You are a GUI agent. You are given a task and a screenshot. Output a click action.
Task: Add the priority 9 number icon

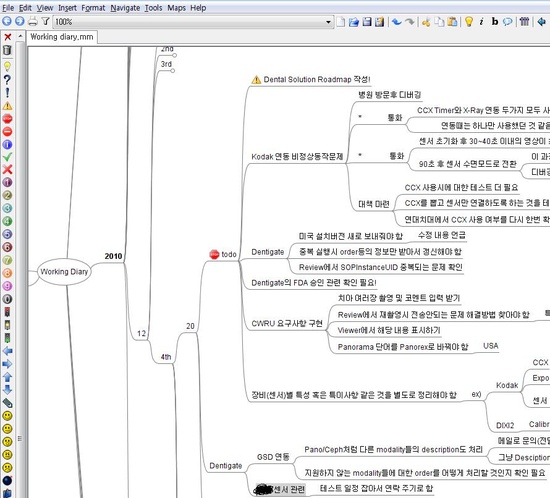point(7,286)
